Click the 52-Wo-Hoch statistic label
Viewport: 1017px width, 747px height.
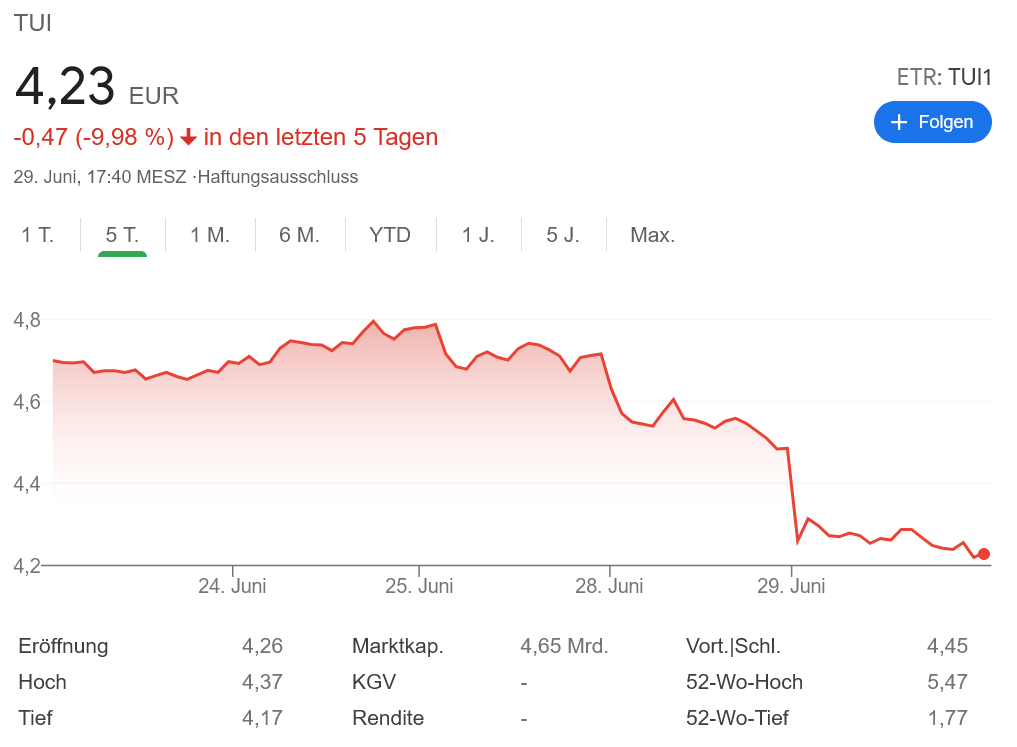coord(744,682)
